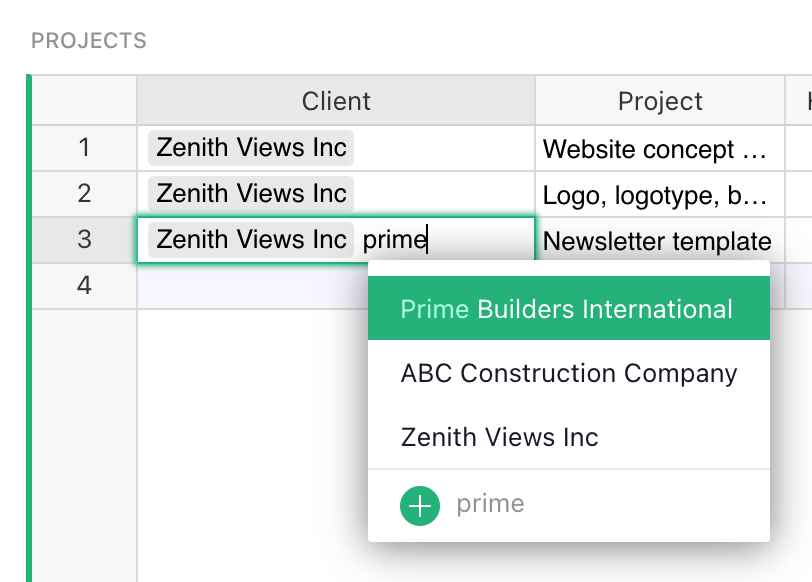812x582 pixels.
Task: Click the green plus icon to add "prime"
Action: (x=420, y=506)
